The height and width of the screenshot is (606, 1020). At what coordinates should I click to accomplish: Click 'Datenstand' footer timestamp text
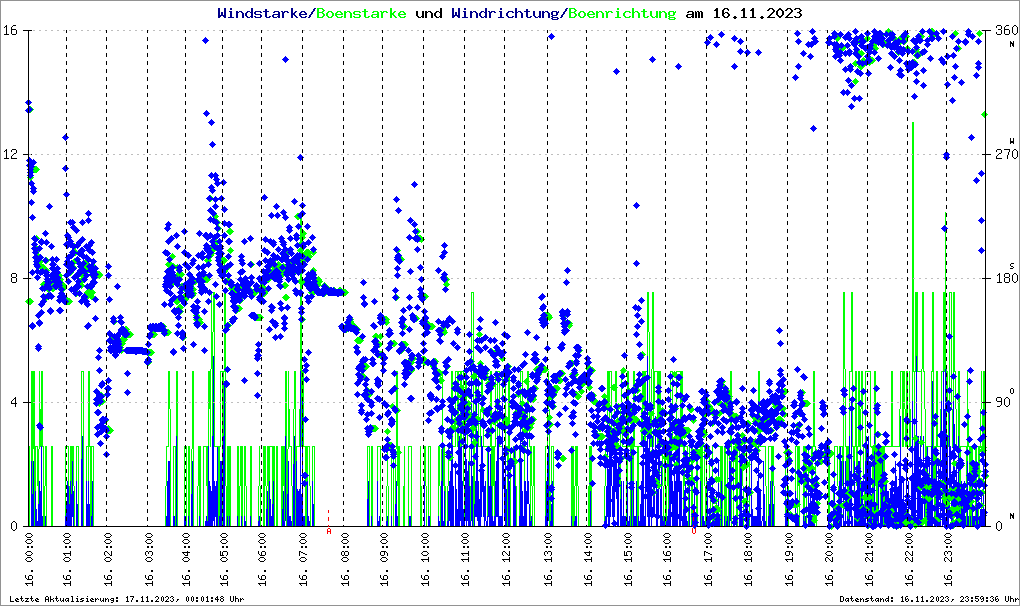tap(929, 599)
